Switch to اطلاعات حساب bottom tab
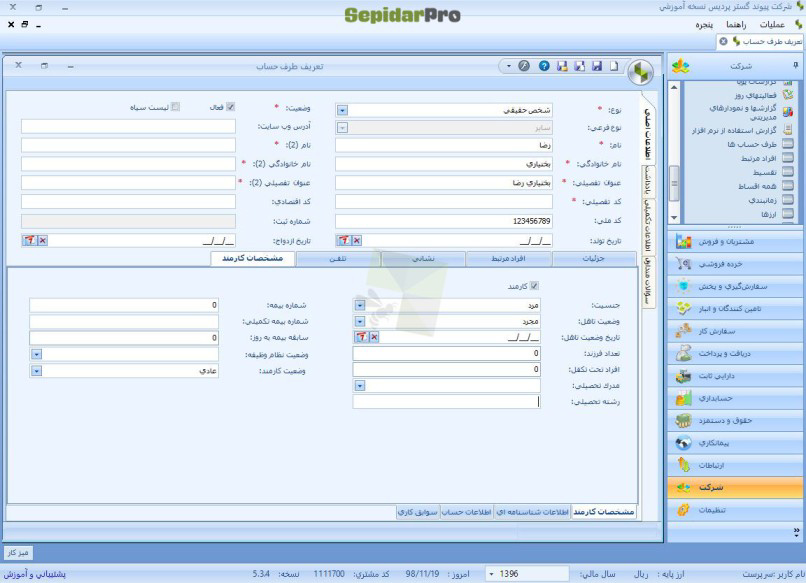Viewport: 806px width, 583px height. [467, 512]
